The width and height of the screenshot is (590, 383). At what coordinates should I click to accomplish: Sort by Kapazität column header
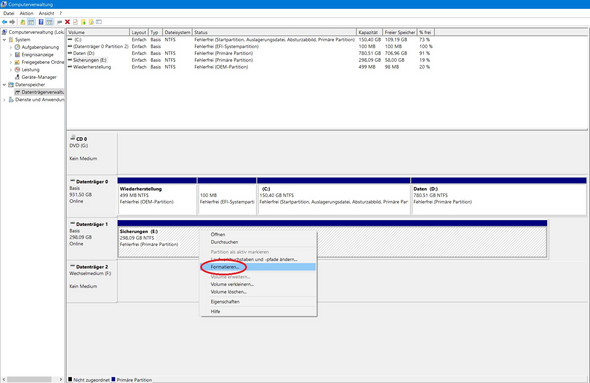click(x=369, y=32)
